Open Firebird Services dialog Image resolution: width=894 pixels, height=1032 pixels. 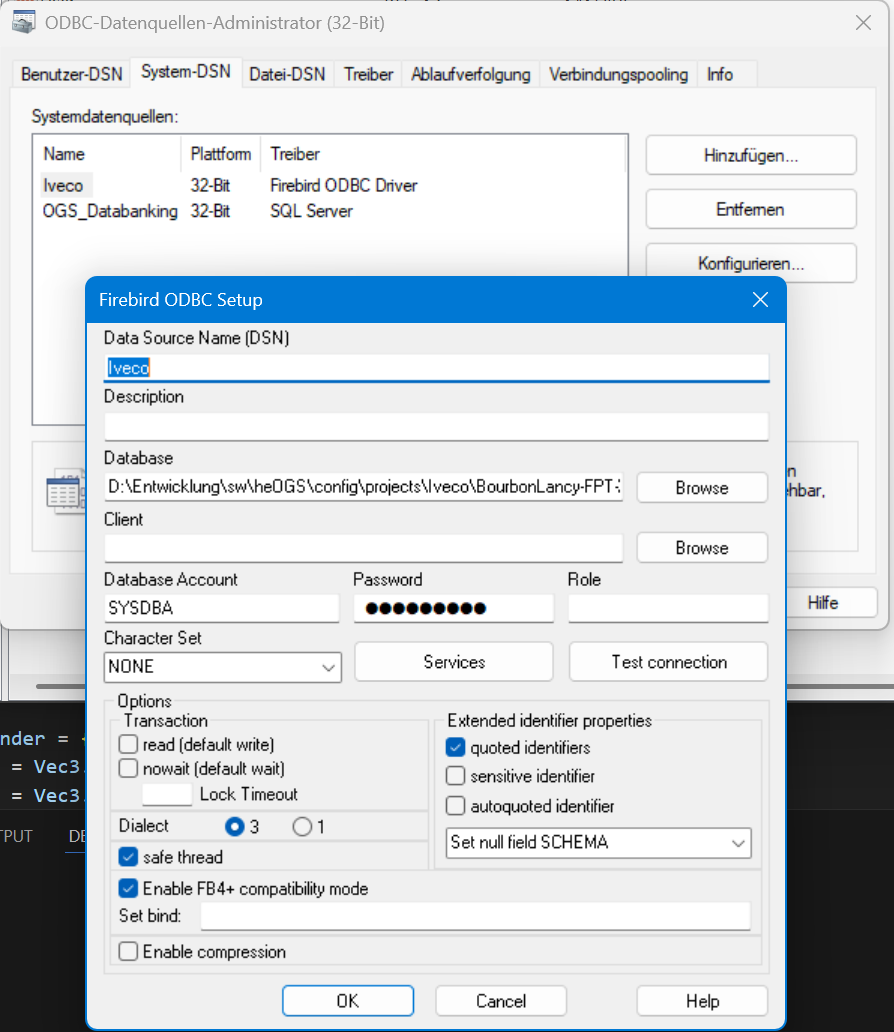(454, 661)
